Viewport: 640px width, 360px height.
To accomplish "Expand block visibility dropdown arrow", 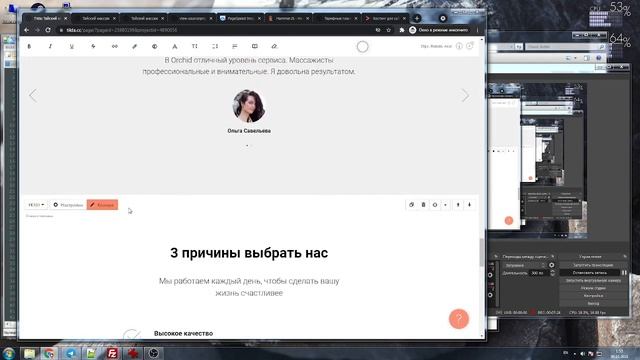I will [445, 205].
